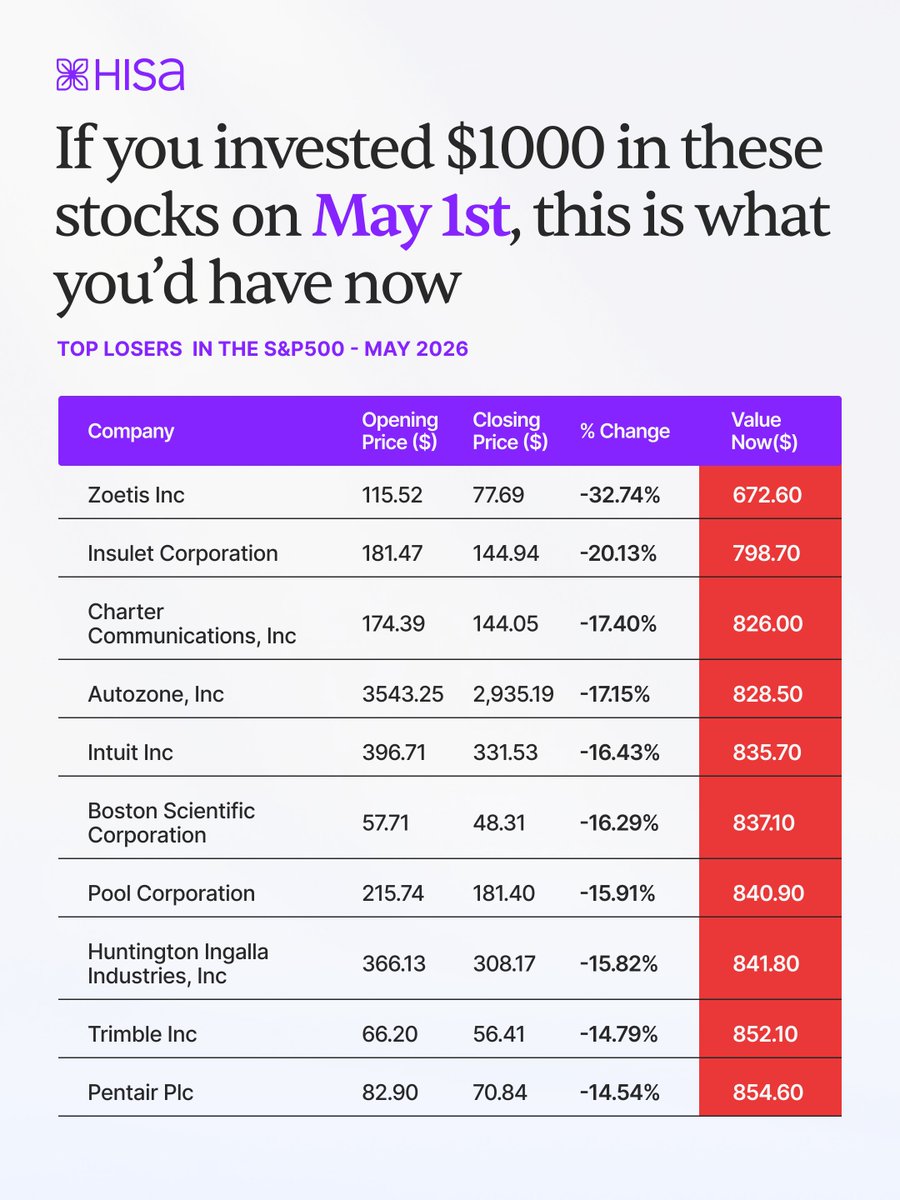Click Pool Corporation's 215.74 opening price

(393, 893)
